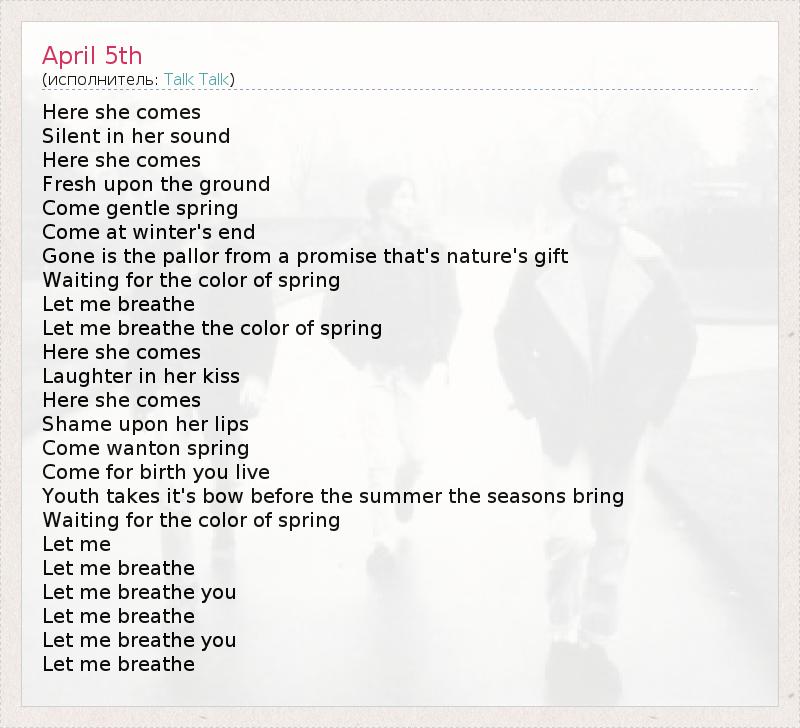The width and height of the screenshot is (800, 728).
Task: Click the 'Gone is the pallor' lyric line
Action: point(305,256)
